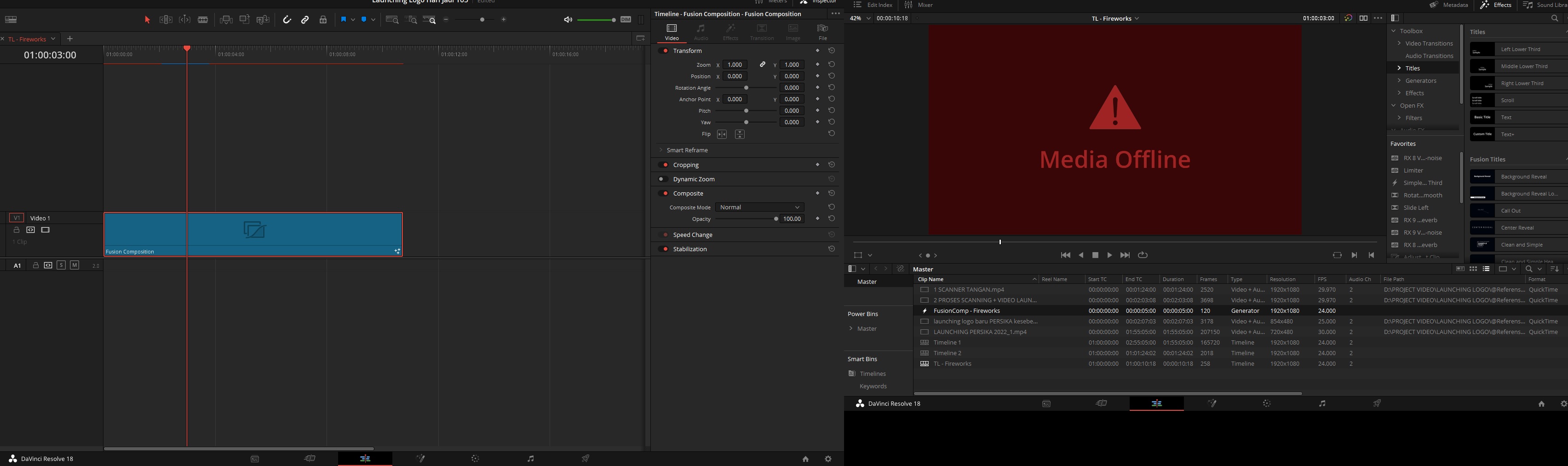Screen dimensions: 1568x466
Task: Adjust the green monitor volume slider
Action: click(597, 20)
